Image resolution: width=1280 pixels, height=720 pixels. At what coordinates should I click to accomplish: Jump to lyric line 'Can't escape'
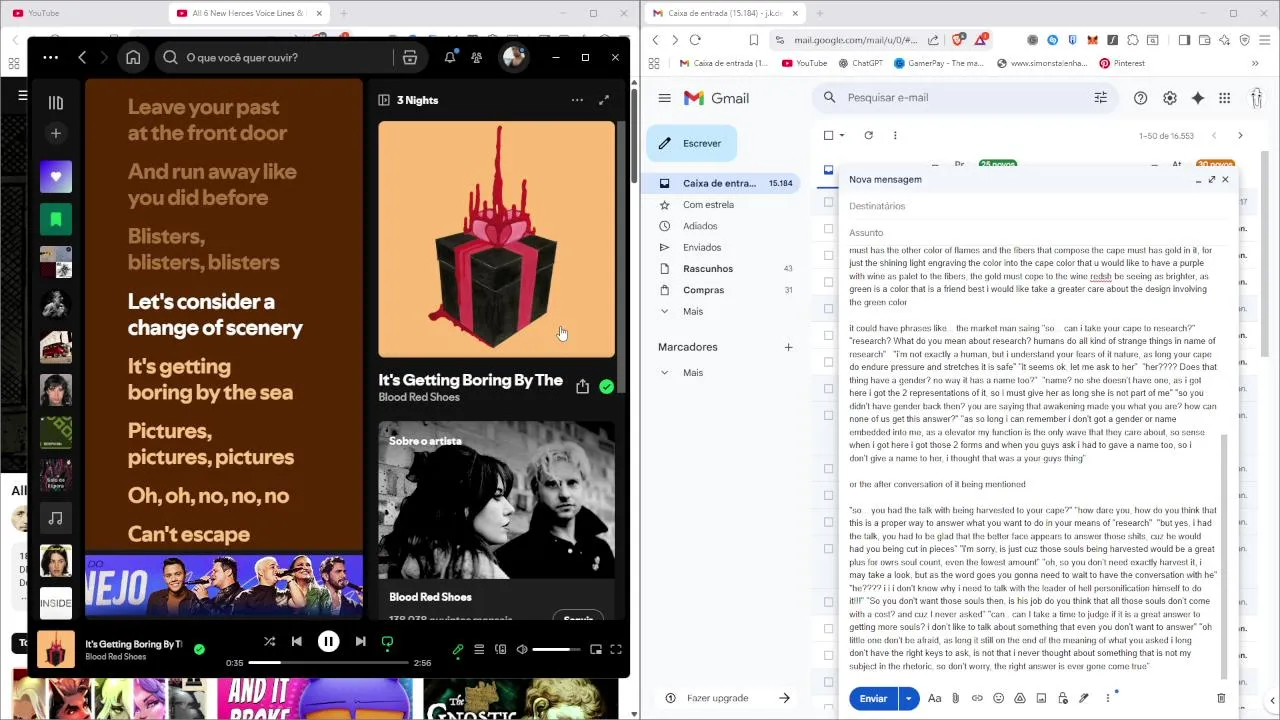188,534
